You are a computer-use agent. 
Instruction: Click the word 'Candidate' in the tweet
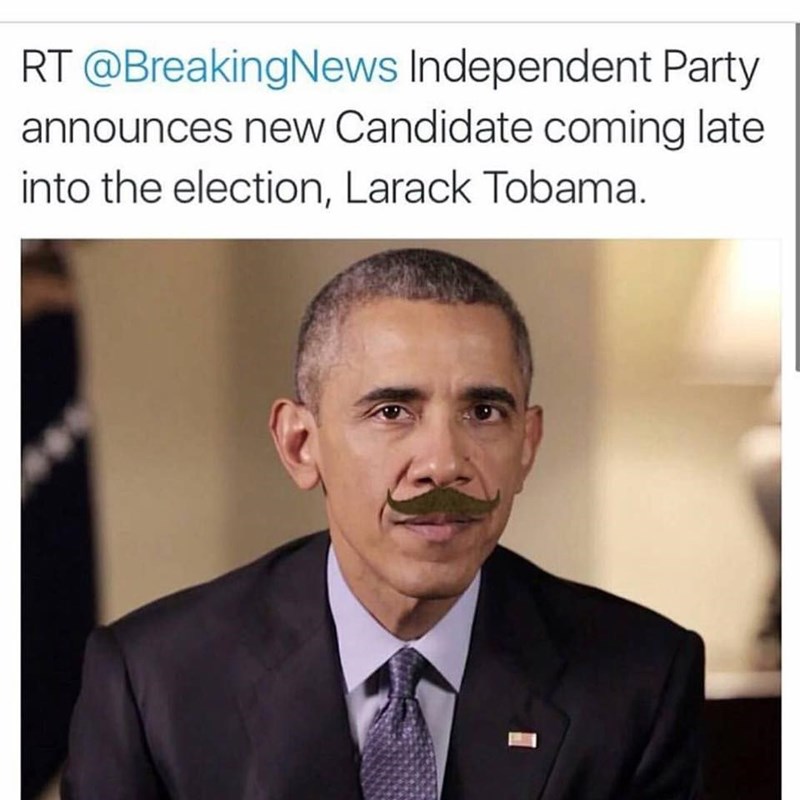tap(434, 127)
